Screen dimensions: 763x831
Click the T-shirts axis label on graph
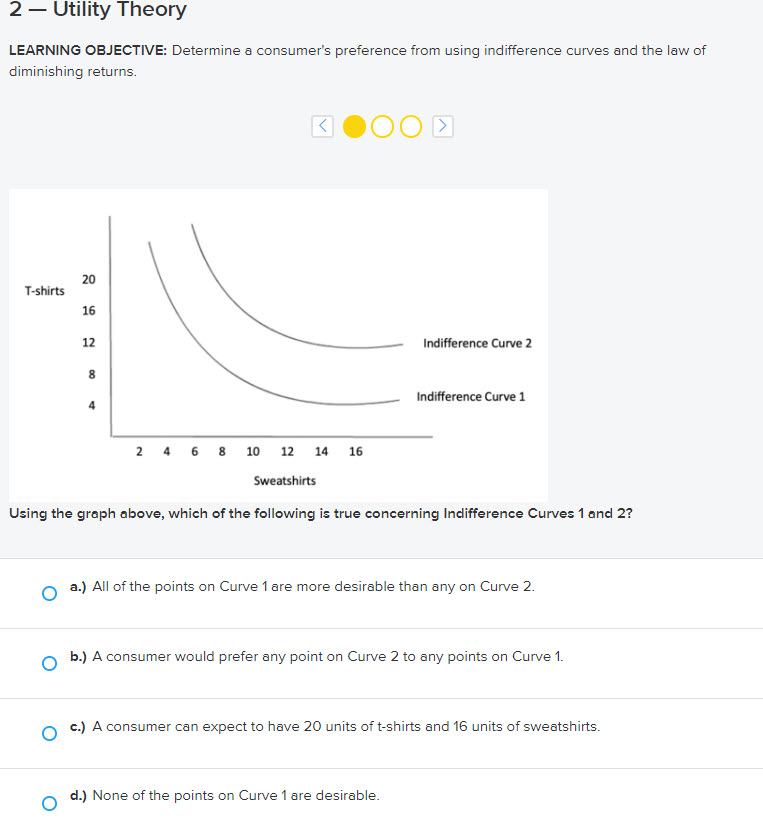click(45, 291)
